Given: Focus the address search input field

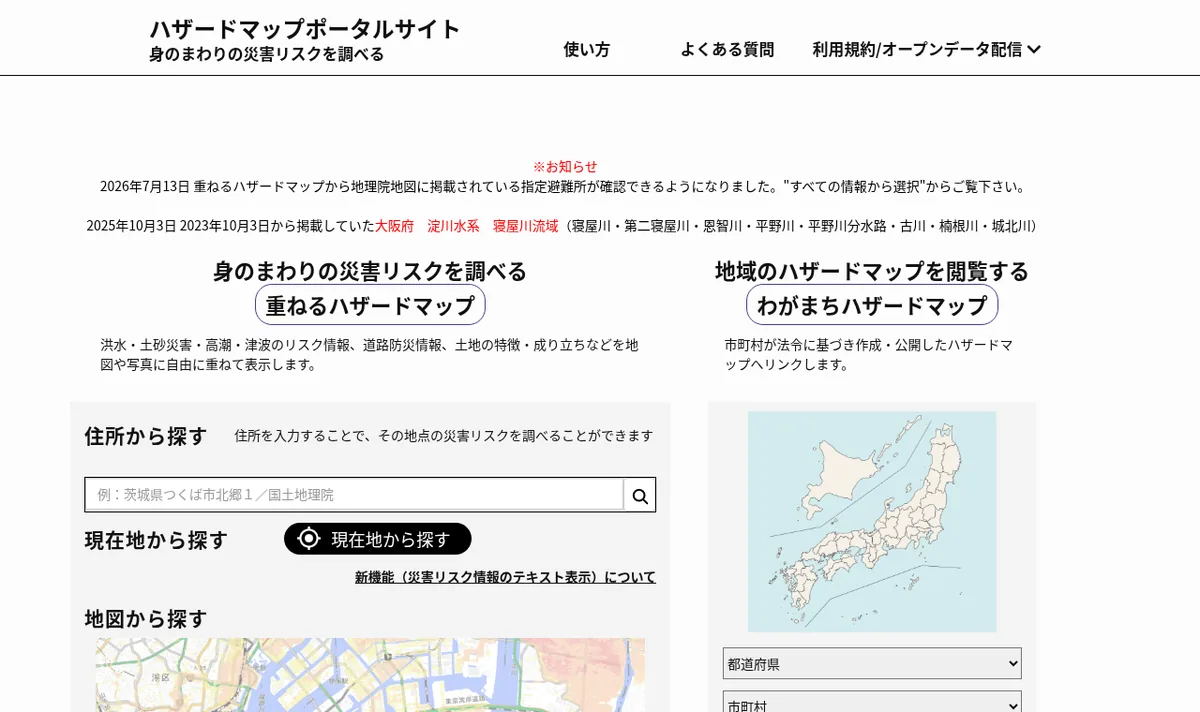Looking at the screenshot, I should [x=355, y=495].
